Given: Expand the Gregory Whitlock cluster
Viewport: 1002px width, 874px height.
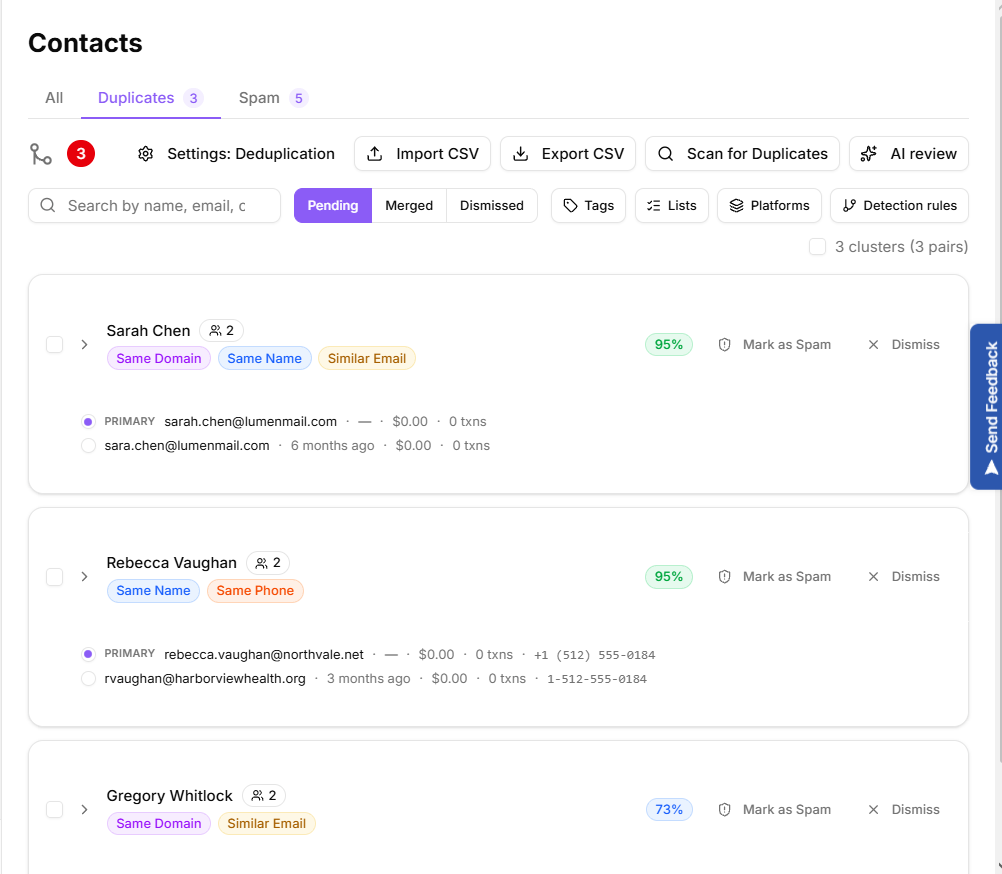Looking at the screenshot, I should coord(84,810).
